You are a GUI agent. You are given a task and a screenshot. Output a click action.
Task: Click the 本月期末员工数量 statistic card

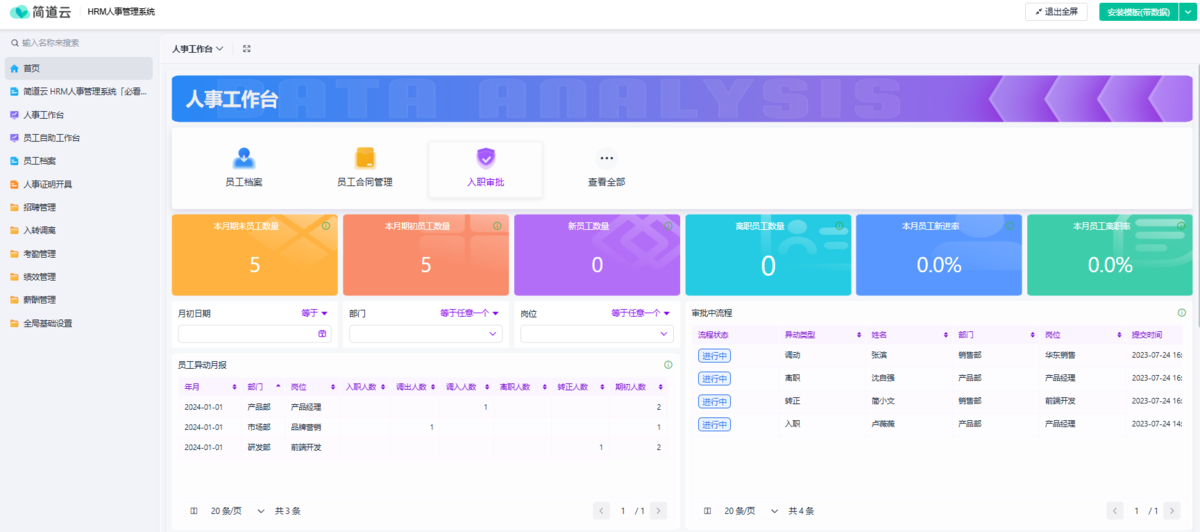tap(254, 255)
